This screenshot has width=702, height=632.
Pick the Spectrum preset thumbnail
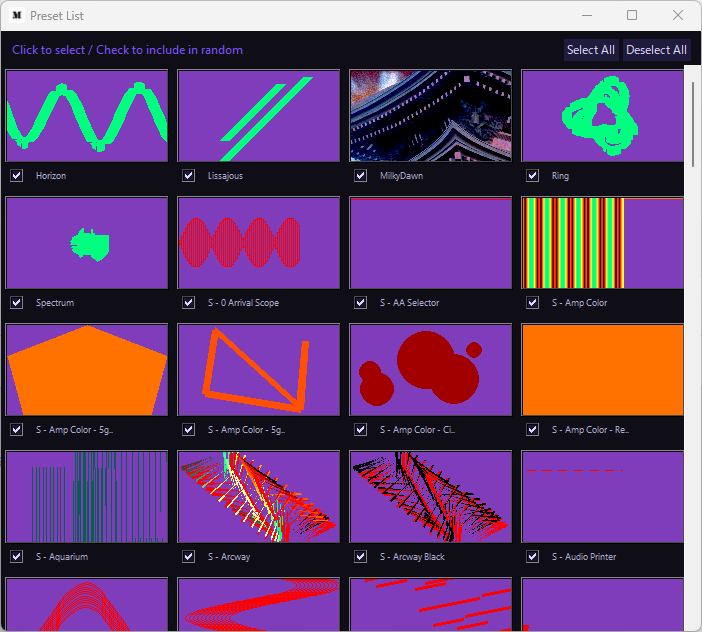(87, 243)
